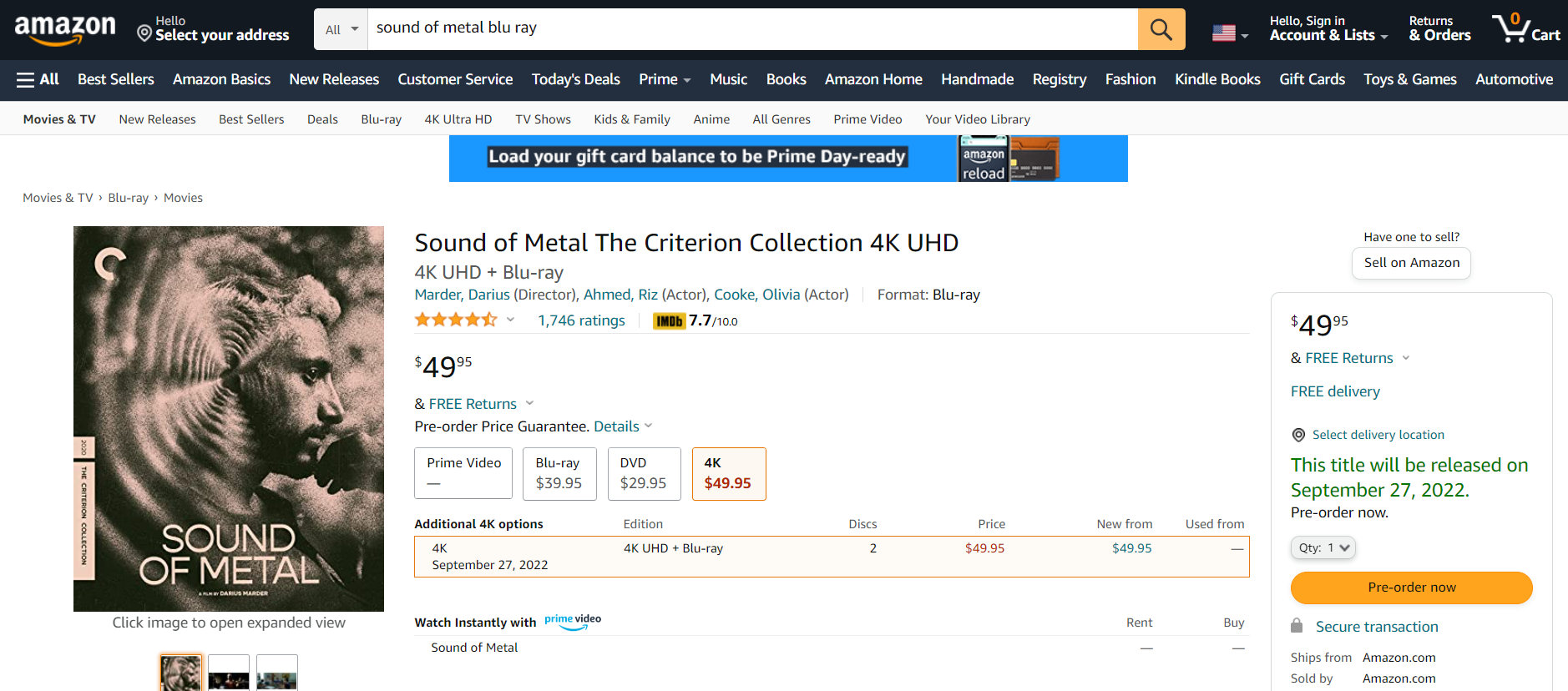
Task: Click the delivery location pin icon
Action: pos(1298,435)
